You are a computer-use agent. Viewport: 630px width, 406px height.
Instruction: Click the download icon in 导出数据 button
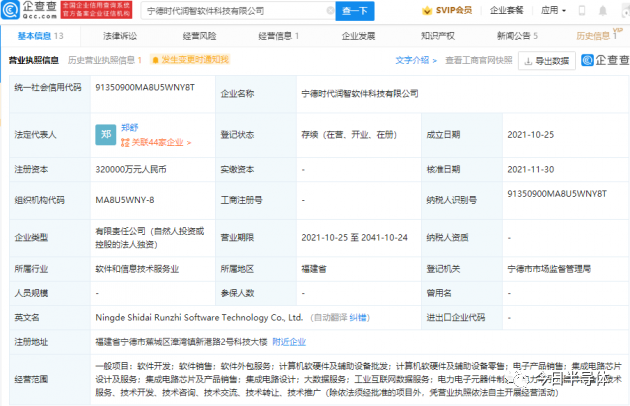[x=528, y=61]
